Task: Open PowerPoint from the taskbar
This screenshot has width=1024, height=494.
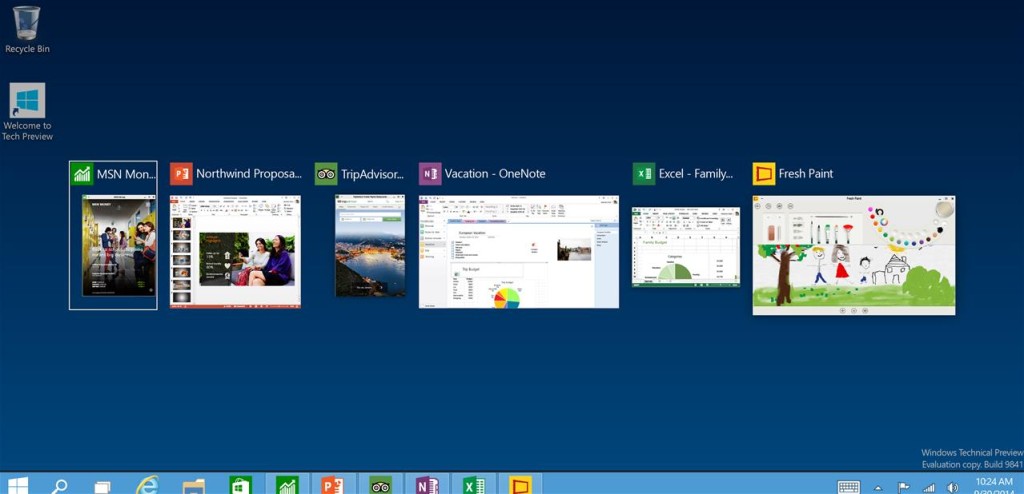Action: (332, 485)
